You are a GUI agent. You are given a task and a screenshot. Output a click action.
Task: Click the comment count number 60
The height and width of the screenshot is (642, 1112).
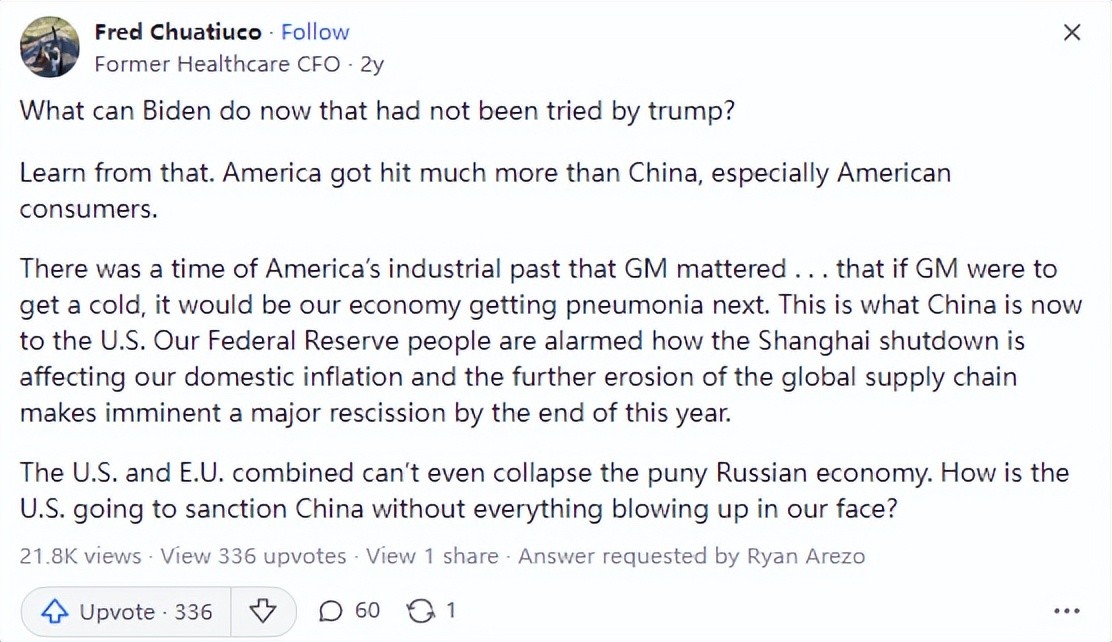(x=367, y=610)
